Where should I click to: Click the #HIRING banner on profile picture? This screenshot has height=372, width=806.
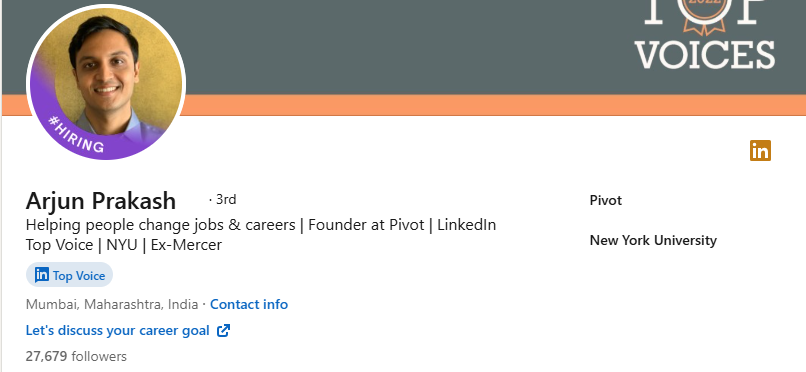click(x=76, y=135)
